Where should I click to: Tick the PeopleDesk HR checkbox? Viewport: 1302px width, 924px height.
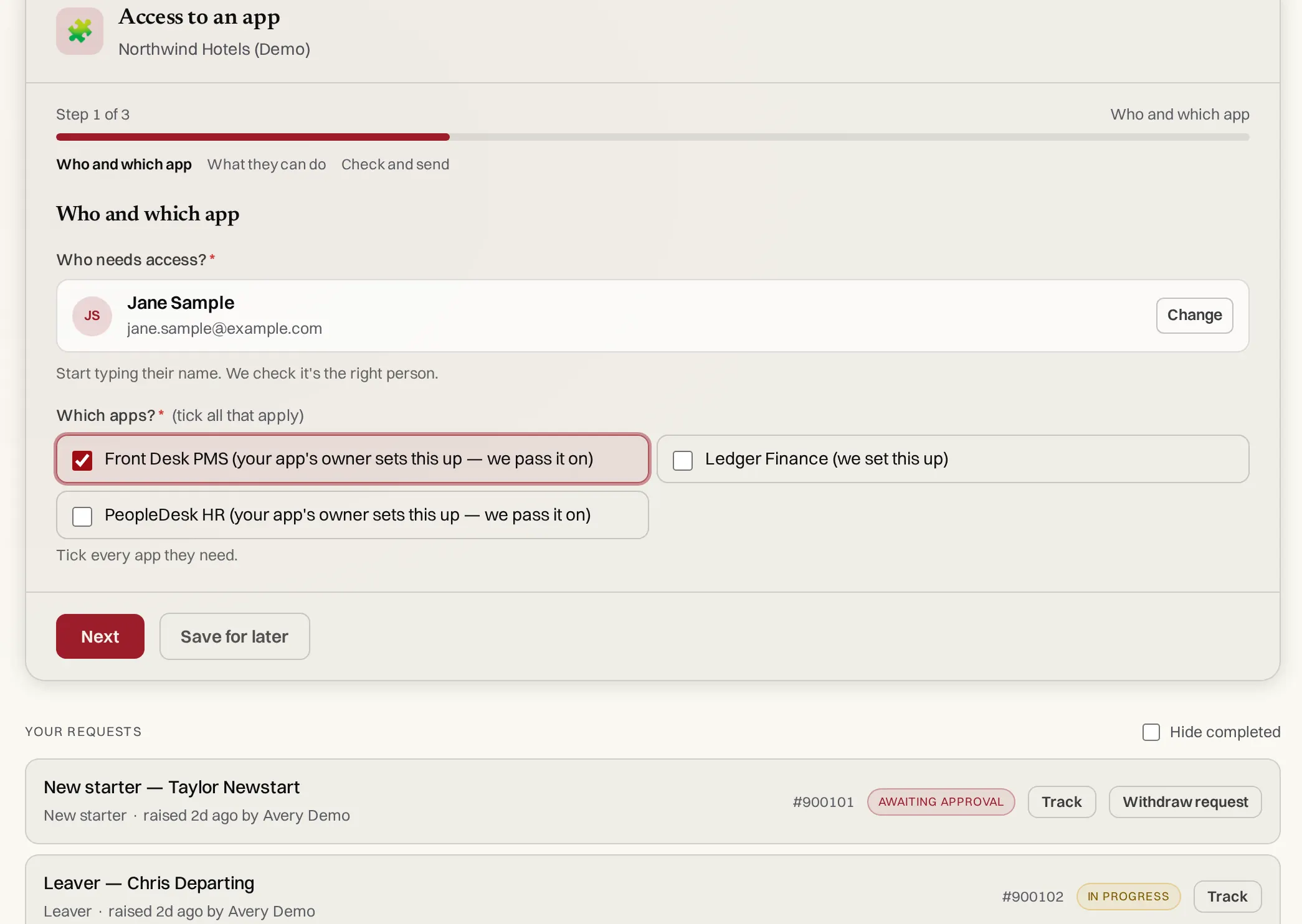click(x=82, y=516)
